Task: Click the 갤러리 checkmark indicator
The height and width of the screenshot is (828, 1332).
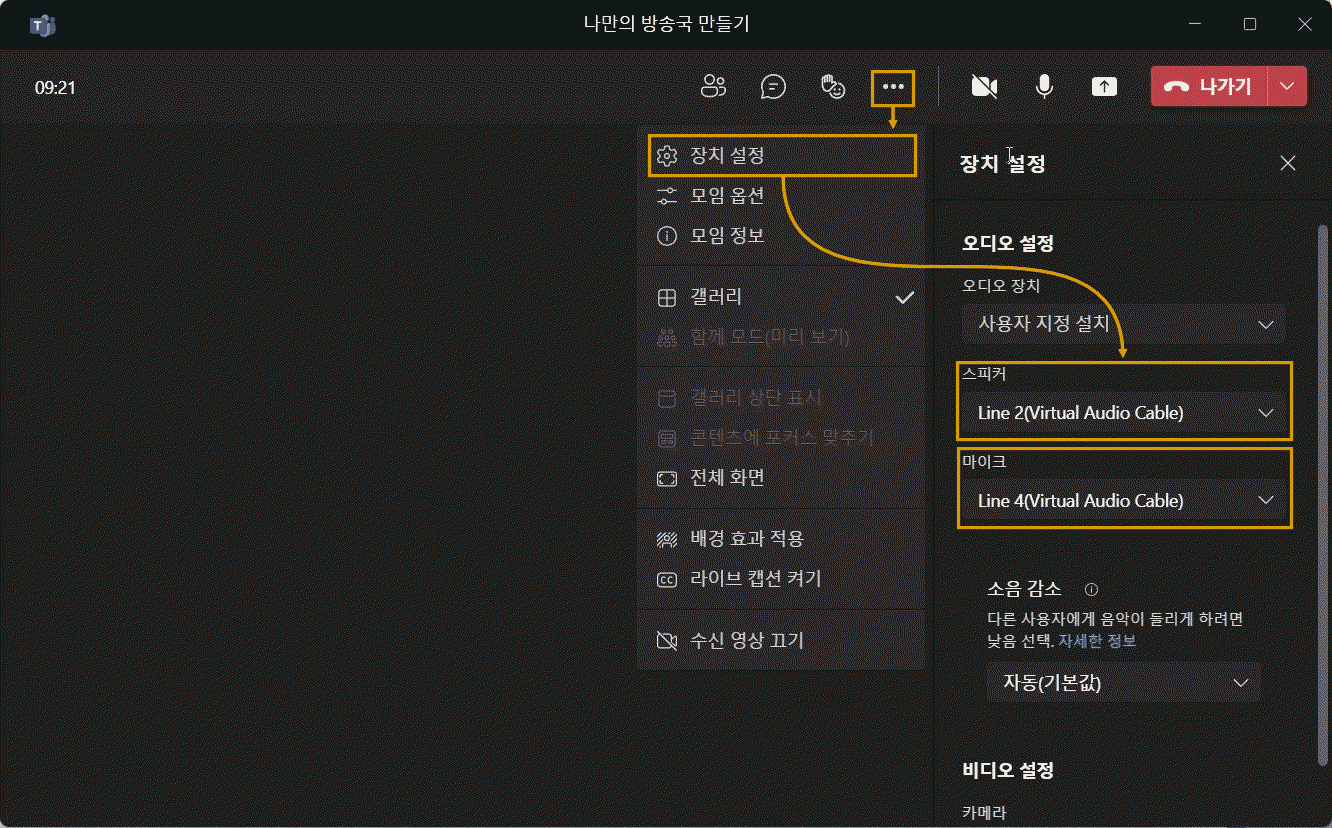Action: click(x=904, y=297)
